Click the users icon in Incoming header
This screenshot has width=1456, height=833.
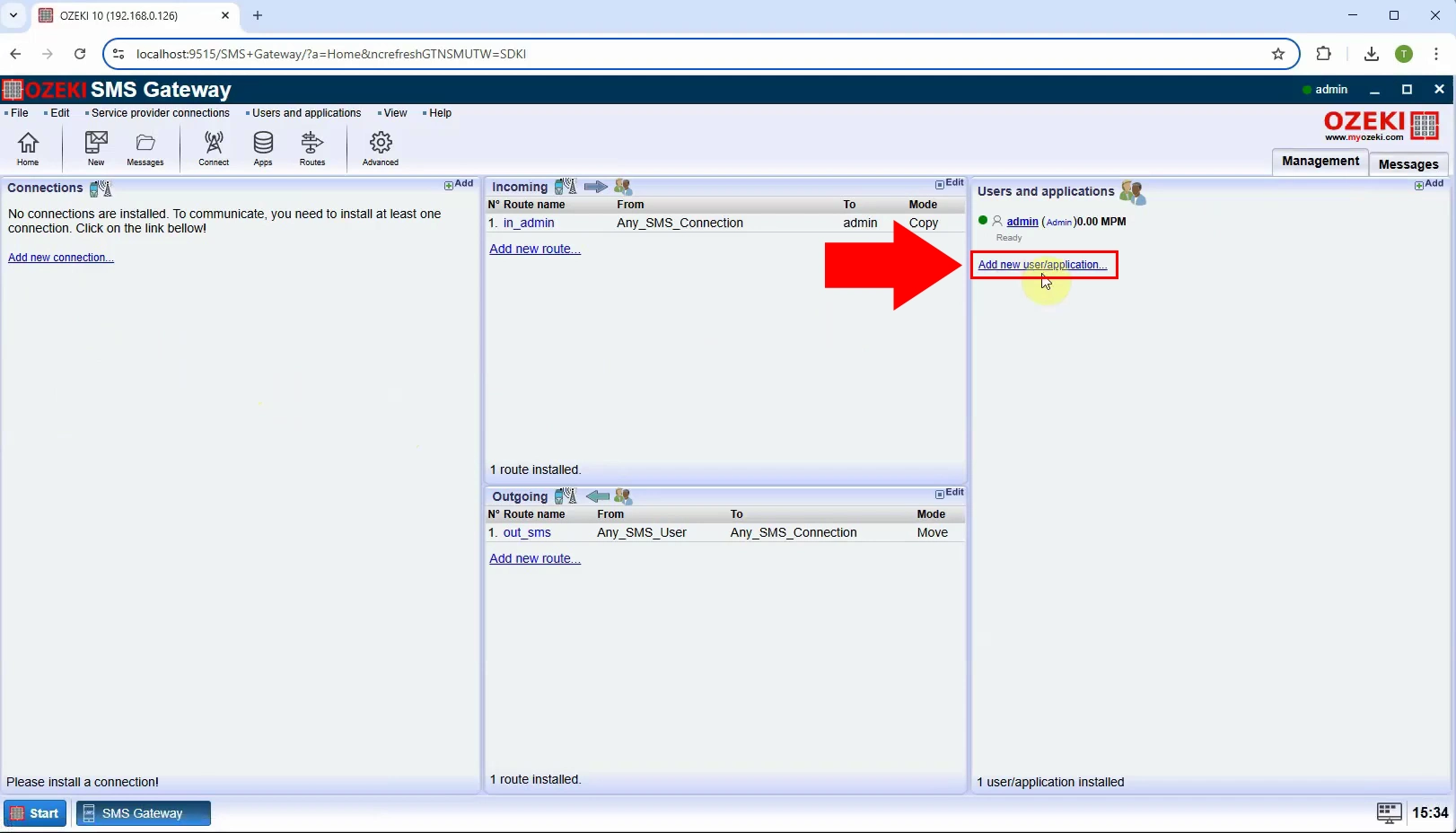point(623,187)
